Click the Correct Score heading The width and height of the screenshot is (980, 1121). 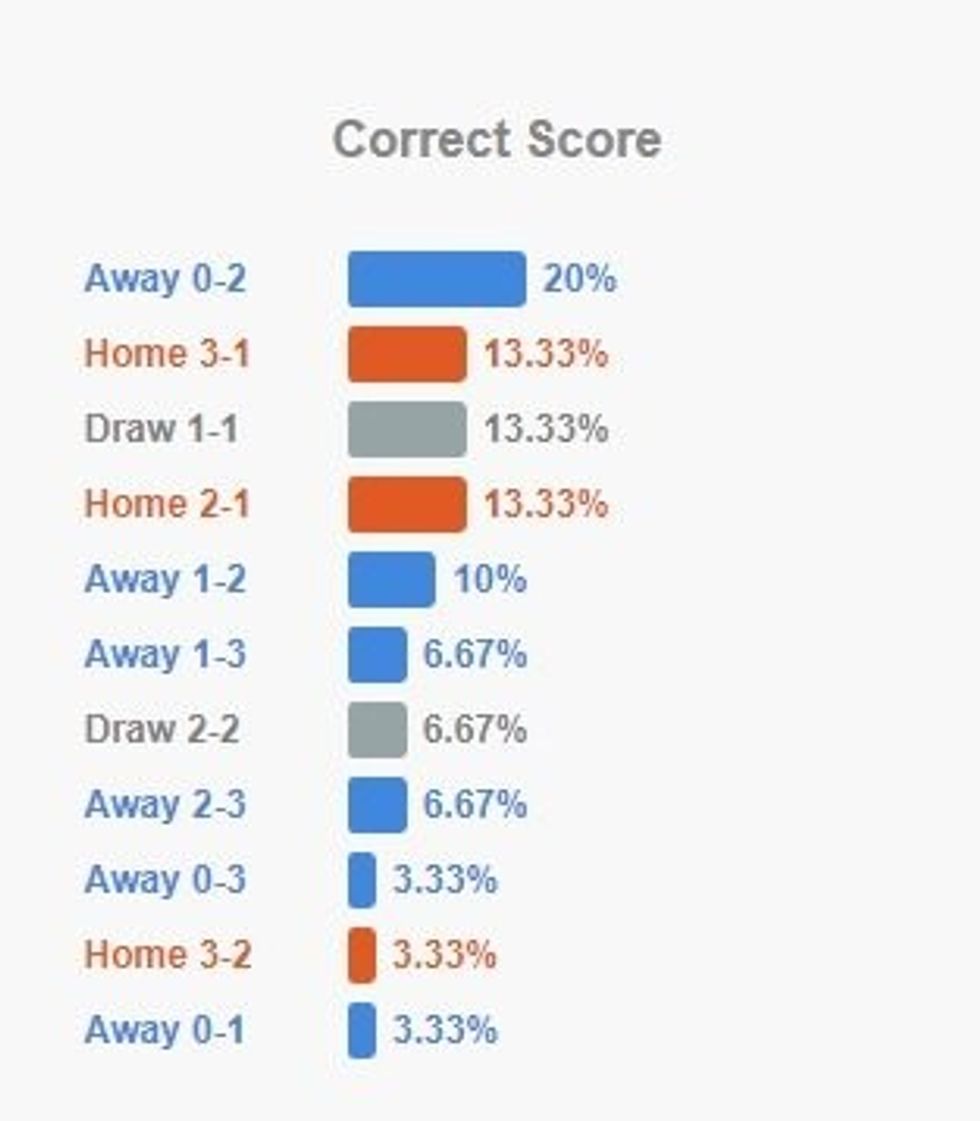click(496, 139)
